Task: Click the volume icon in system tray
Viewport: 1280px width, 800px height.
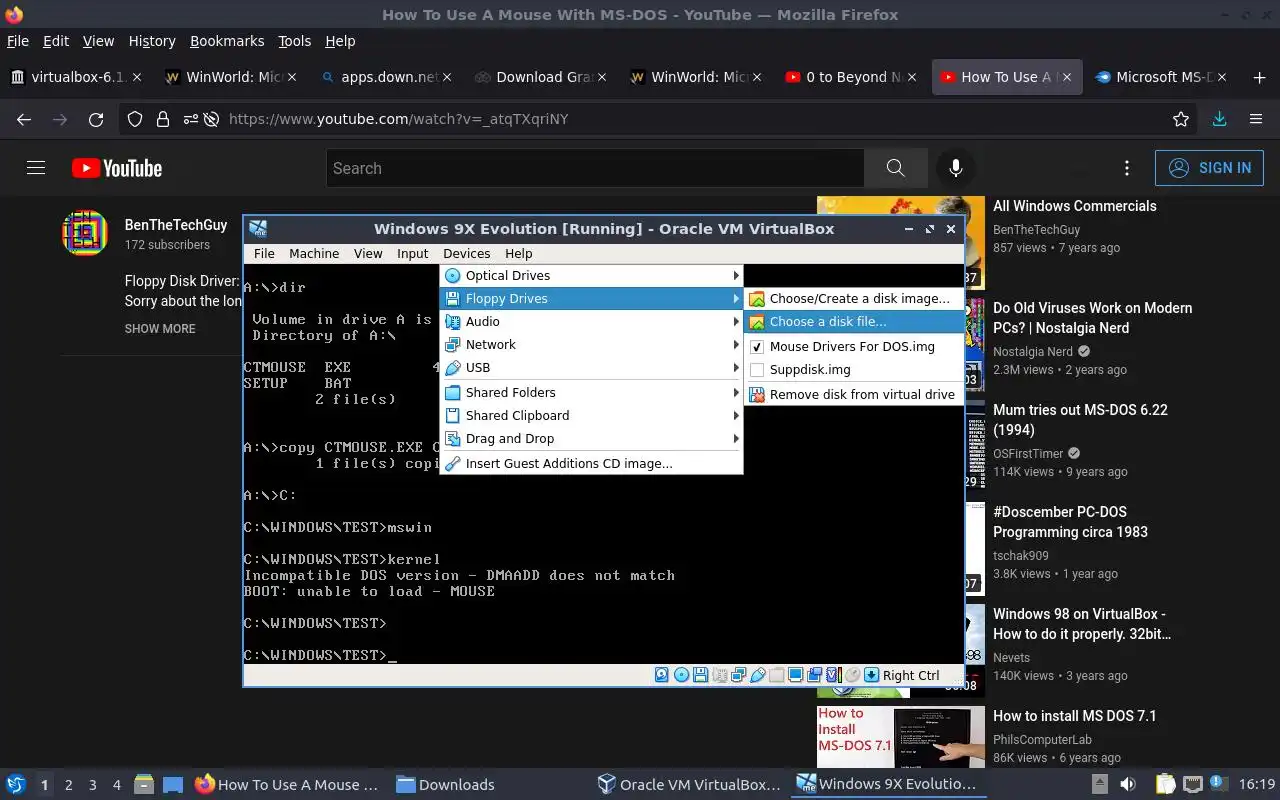Action: coord(1128,784)
